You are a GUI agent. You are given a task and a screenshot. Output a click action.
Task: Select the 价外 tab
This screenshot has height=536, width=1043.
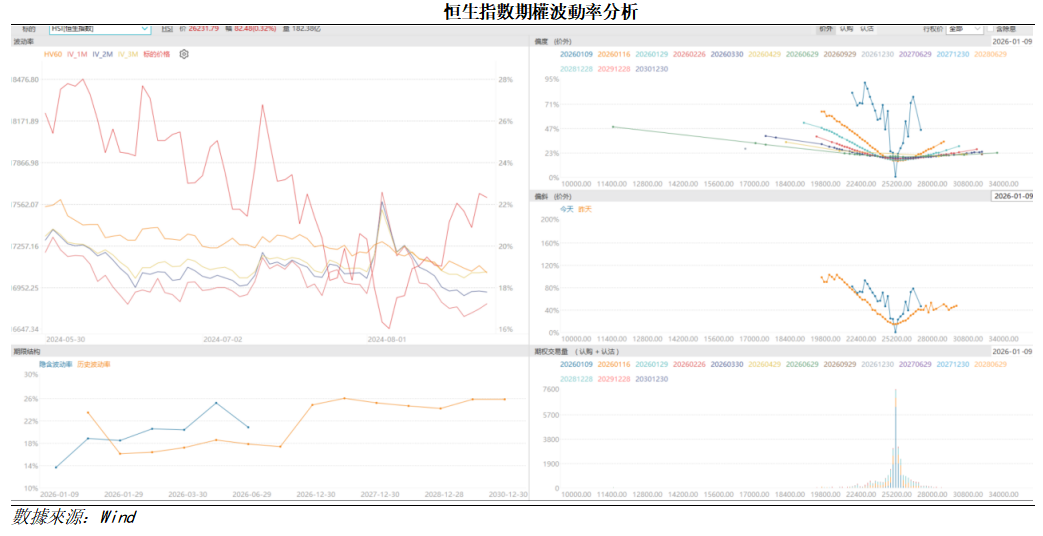pyautogui.click(x=825, y=30)
